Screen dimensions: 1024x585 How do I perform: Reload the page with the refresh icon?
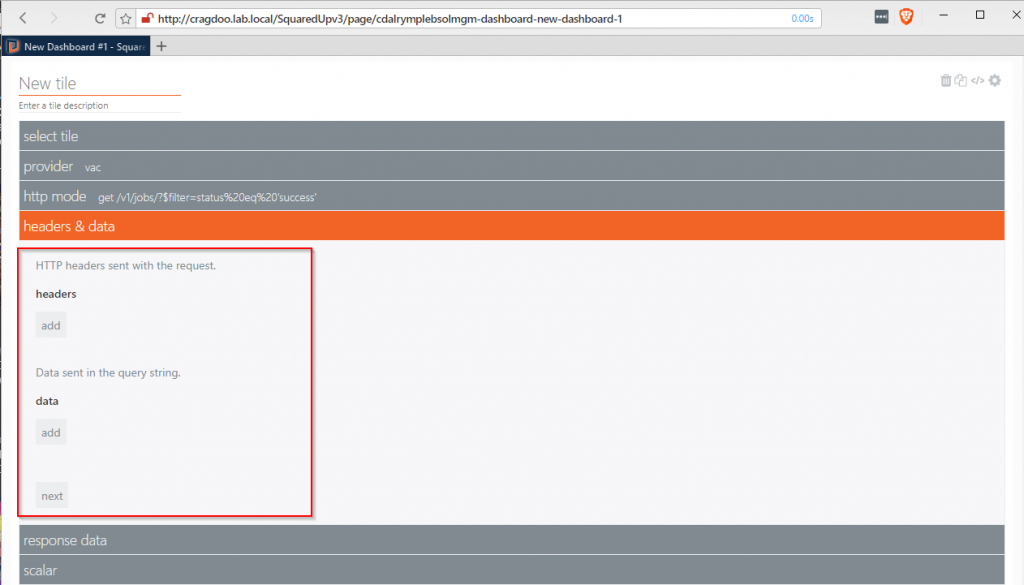point(100,18)
